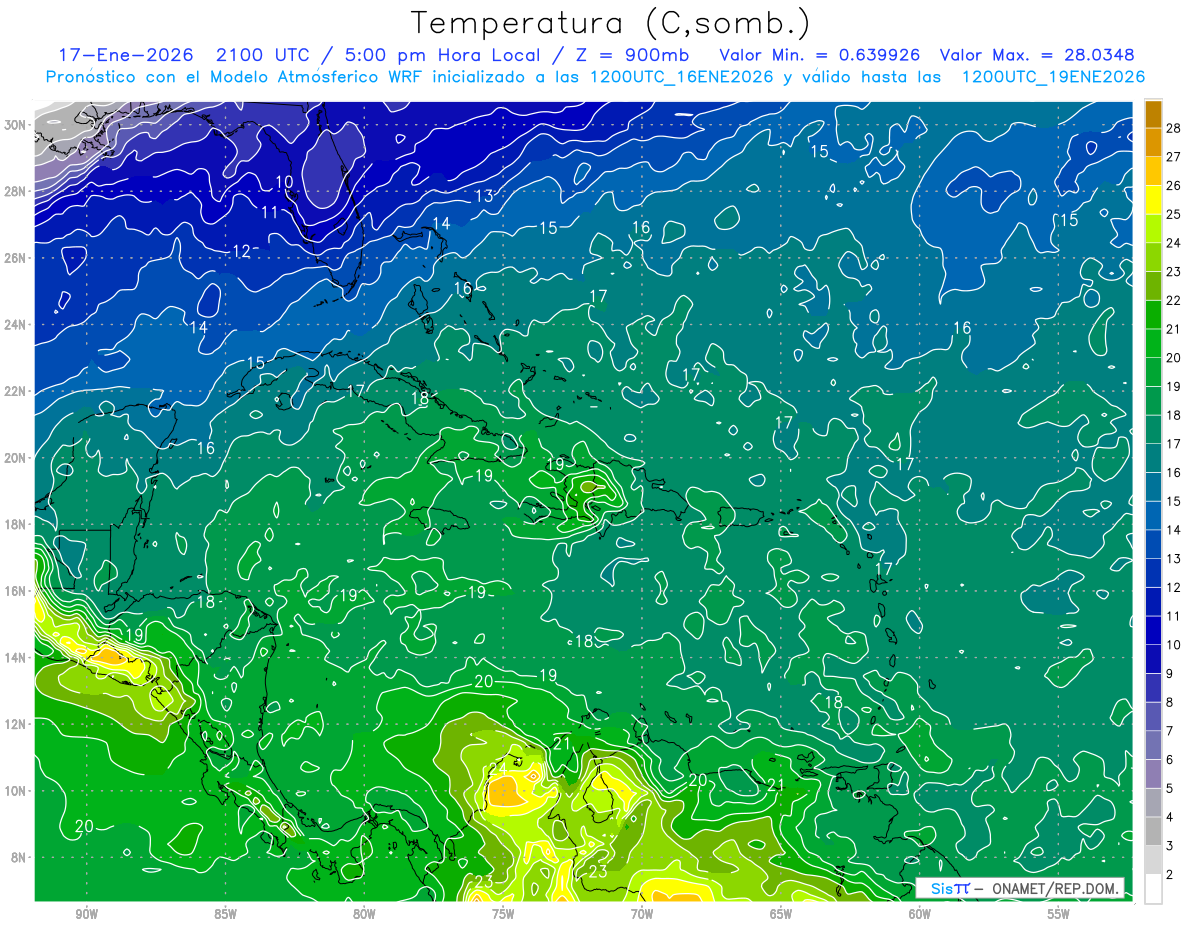Image resolution: width=1200 pixels, height=927 pixels.
Task: Click the 20N latitude axis label
Action: (17, 458)
